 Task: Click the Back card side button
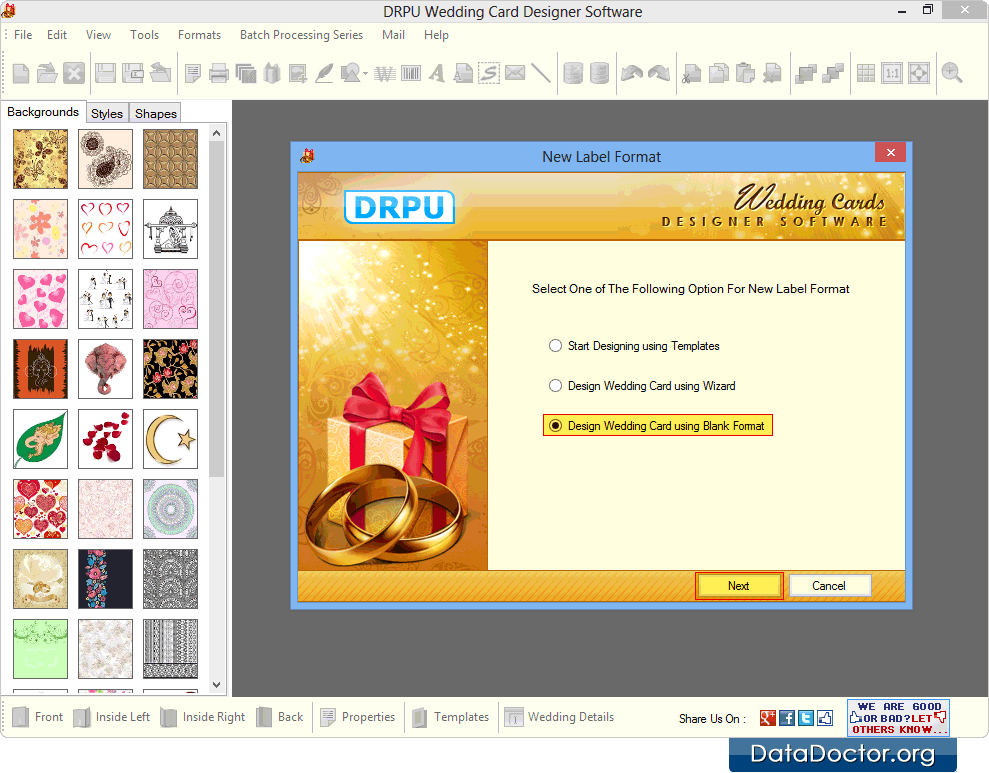point(280,717)
